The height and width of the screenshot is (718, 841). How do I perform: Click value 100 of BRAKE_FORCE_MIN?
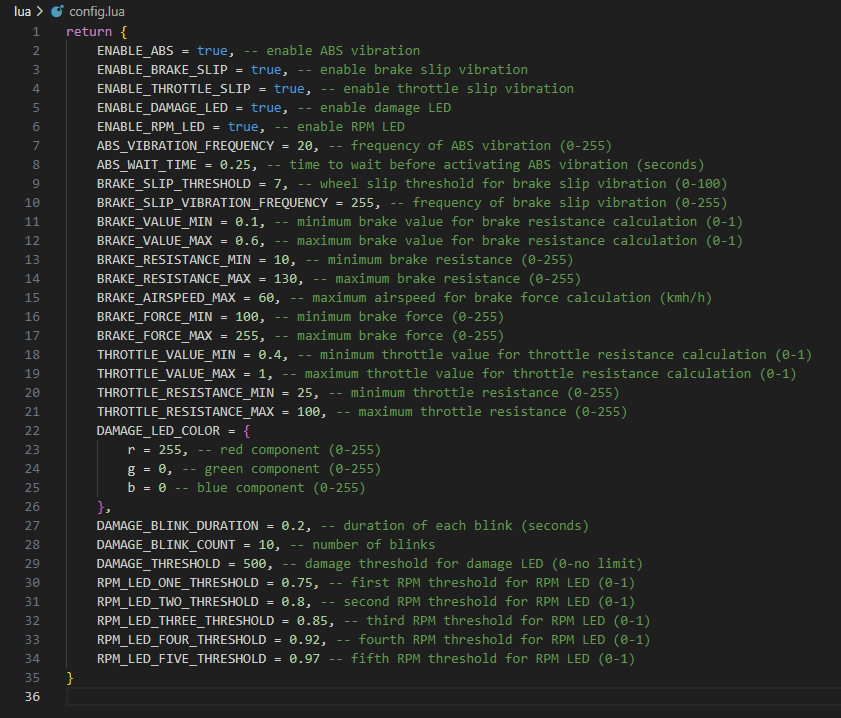(247, 317)
